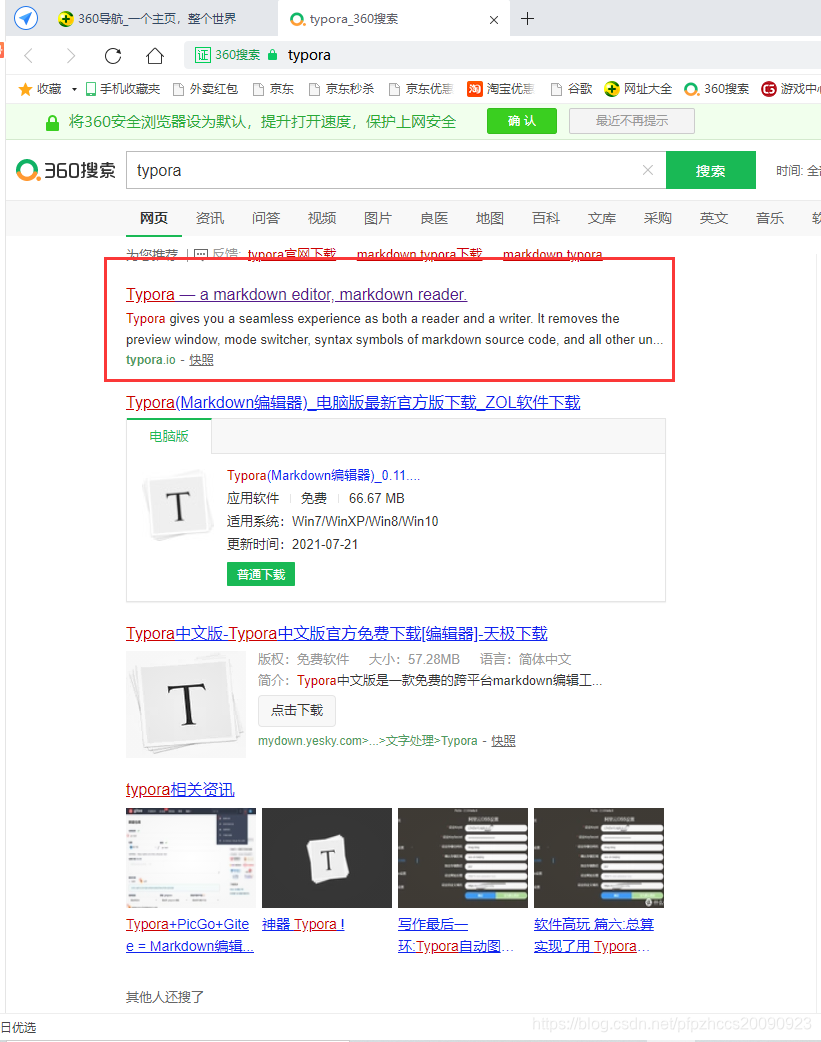
Task: Select the 问答 tab
Action: (266, 219)
